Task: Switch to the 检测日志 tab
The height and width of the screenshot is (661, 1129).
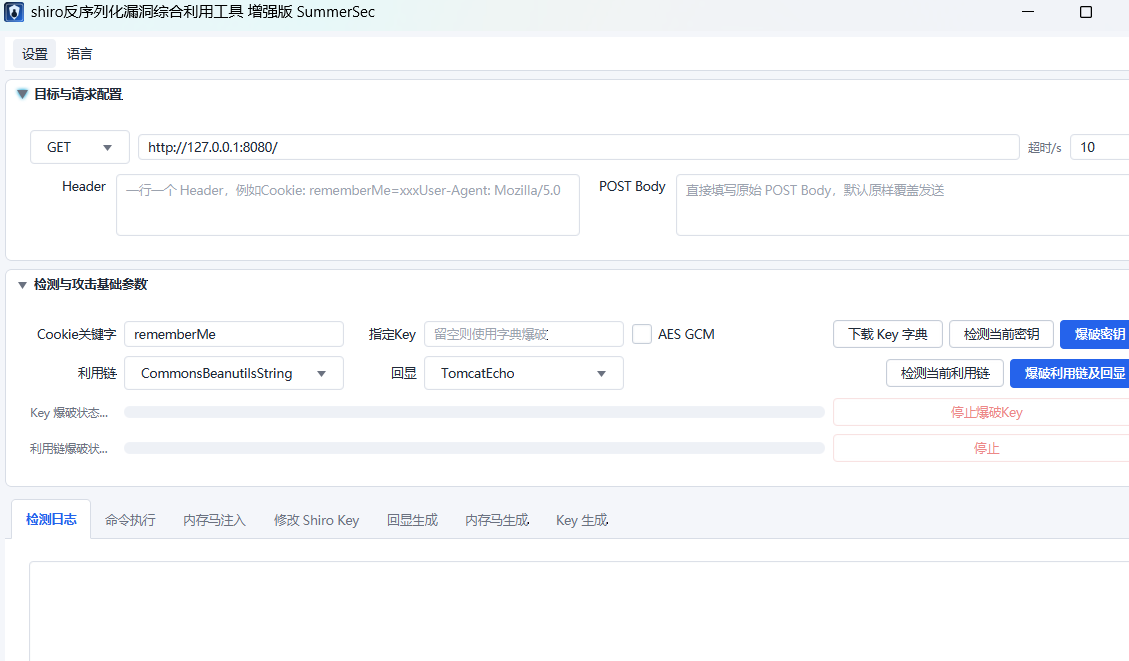Action: tap(51, 519)
